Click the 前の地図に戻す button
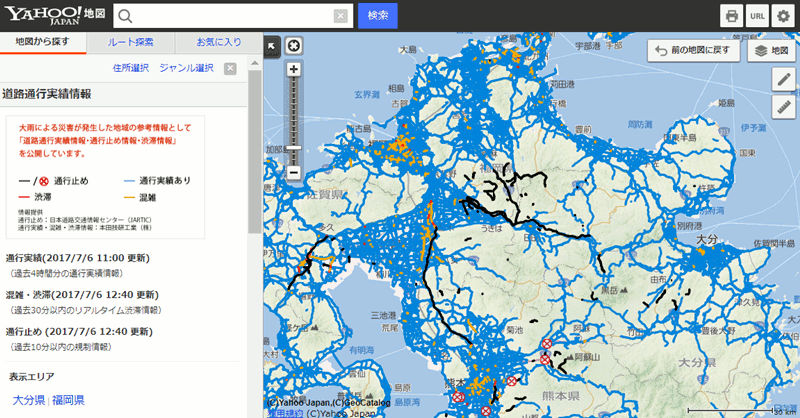The image size is (800, 418). [x=694, y=50]
